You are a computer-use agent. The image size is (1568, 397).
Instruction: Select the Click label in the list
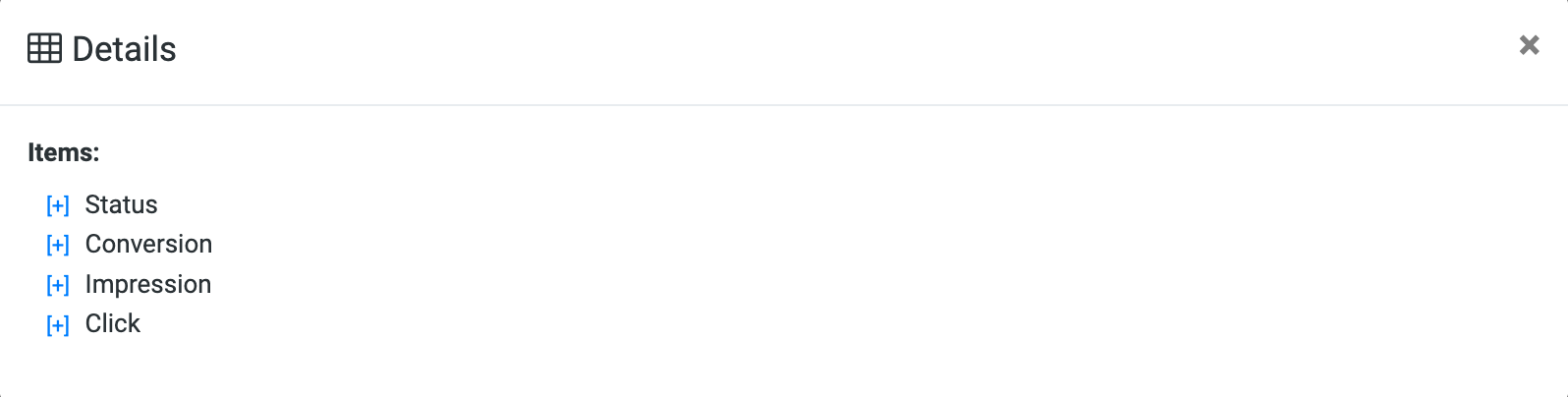[x=112, y=323]
